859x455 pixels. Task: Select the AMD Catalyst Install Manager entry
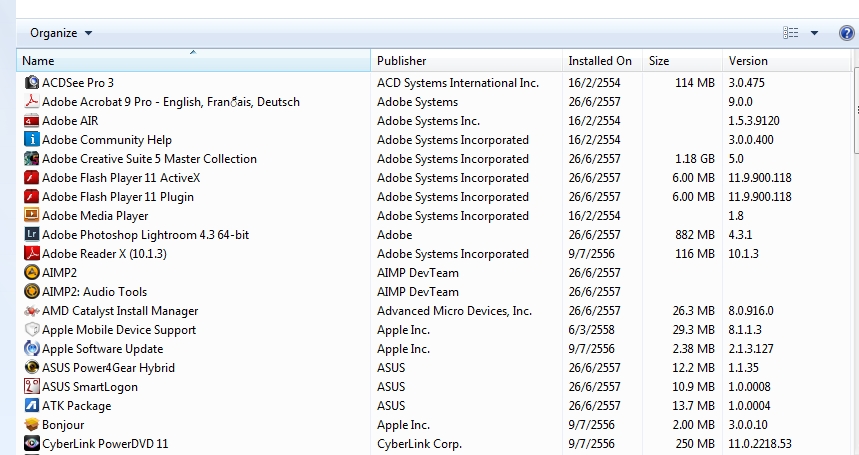tap(120, 311)
